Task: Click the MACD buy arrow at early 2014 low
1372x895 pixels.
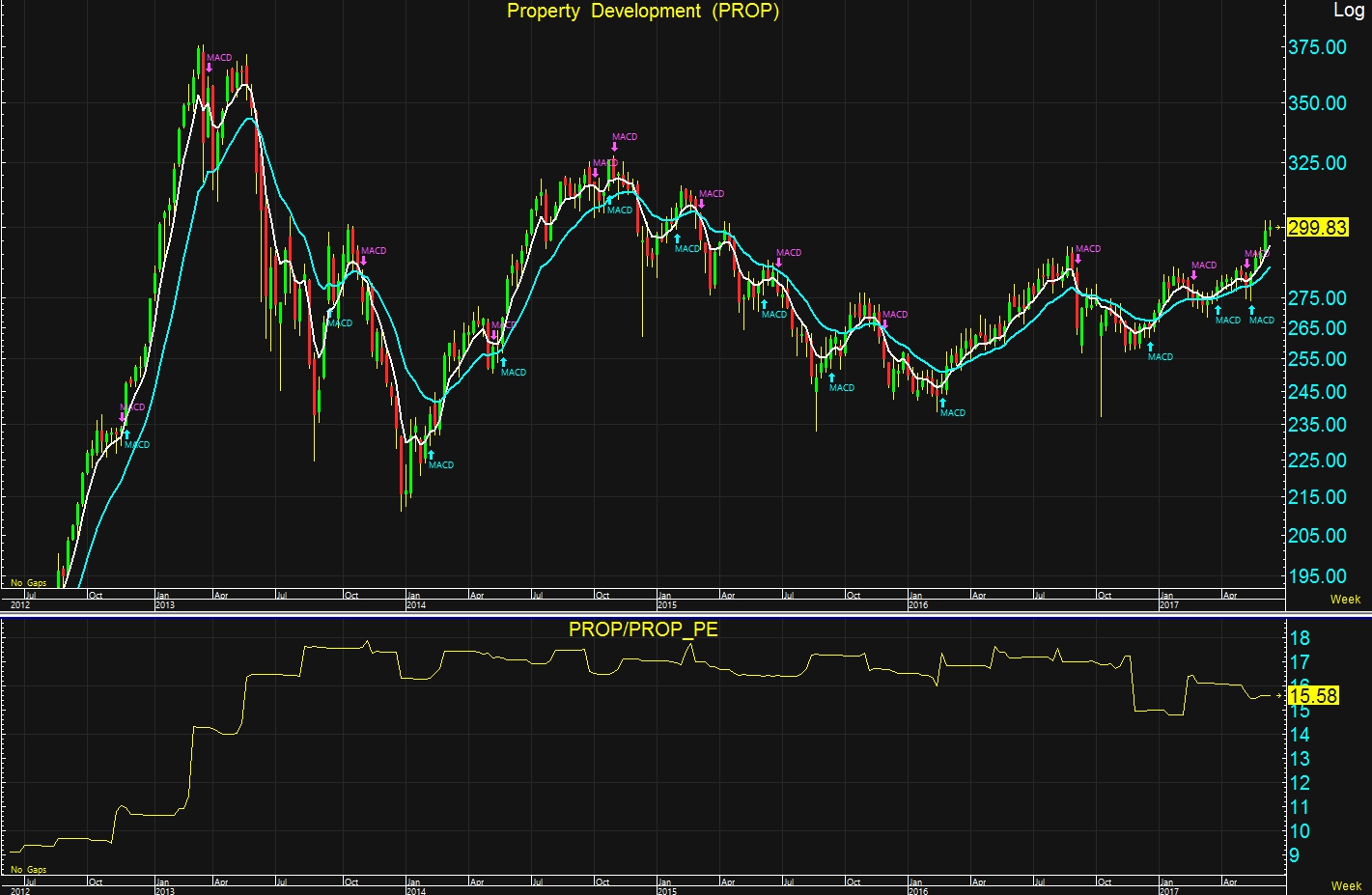Action: [431, 455]
